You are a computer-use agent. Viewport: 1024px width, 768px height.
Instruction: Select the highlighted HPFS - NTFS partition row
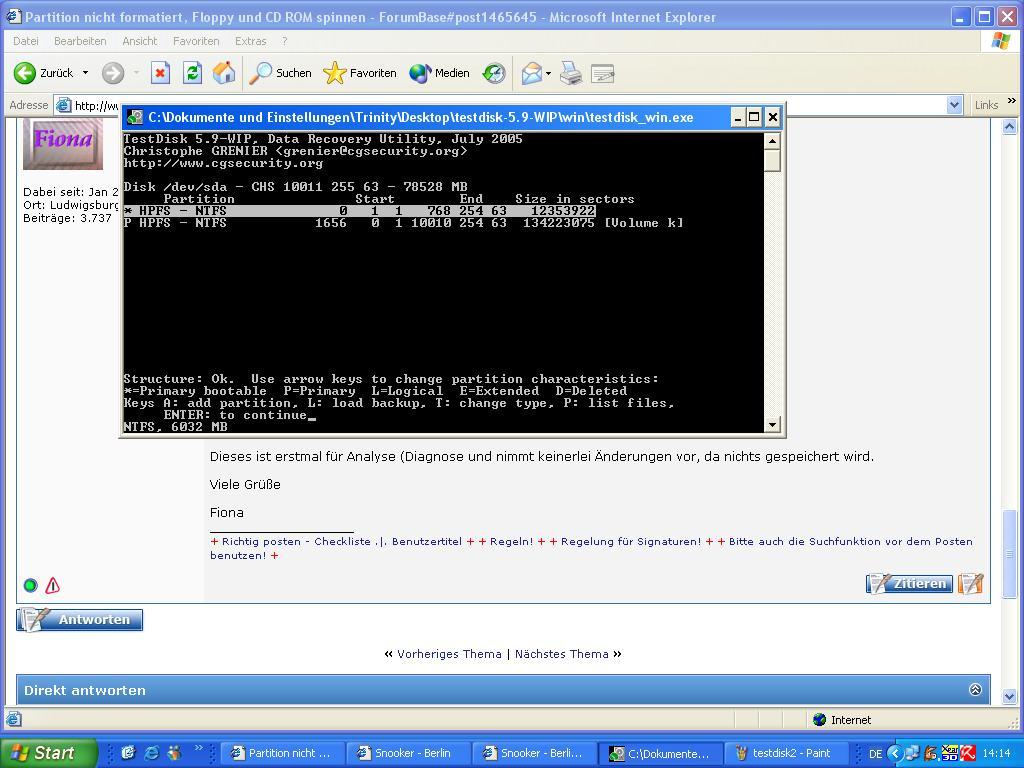point(359,211)
